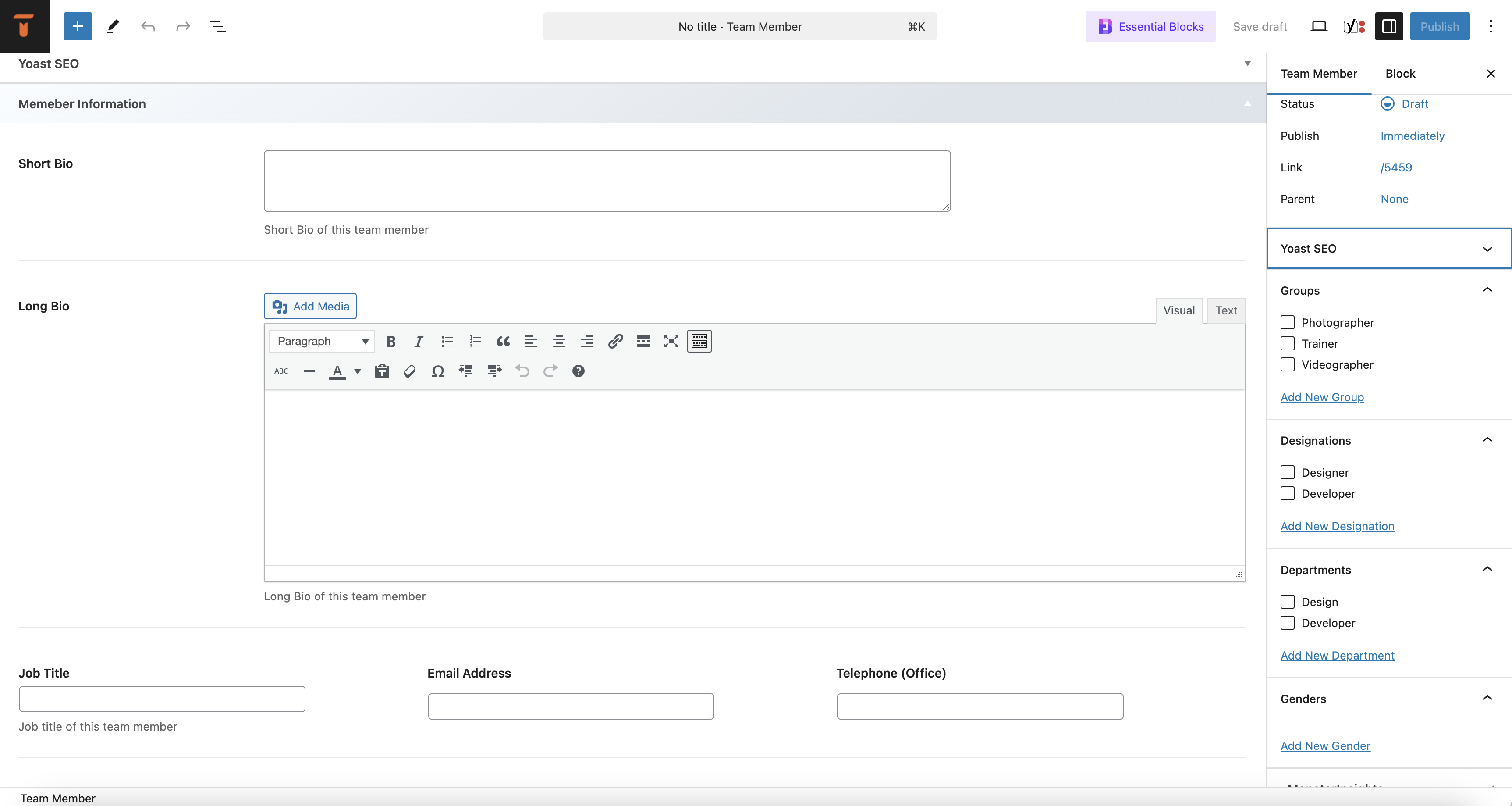
Task: Focus the Job Title input field
Action: [162, 699]
